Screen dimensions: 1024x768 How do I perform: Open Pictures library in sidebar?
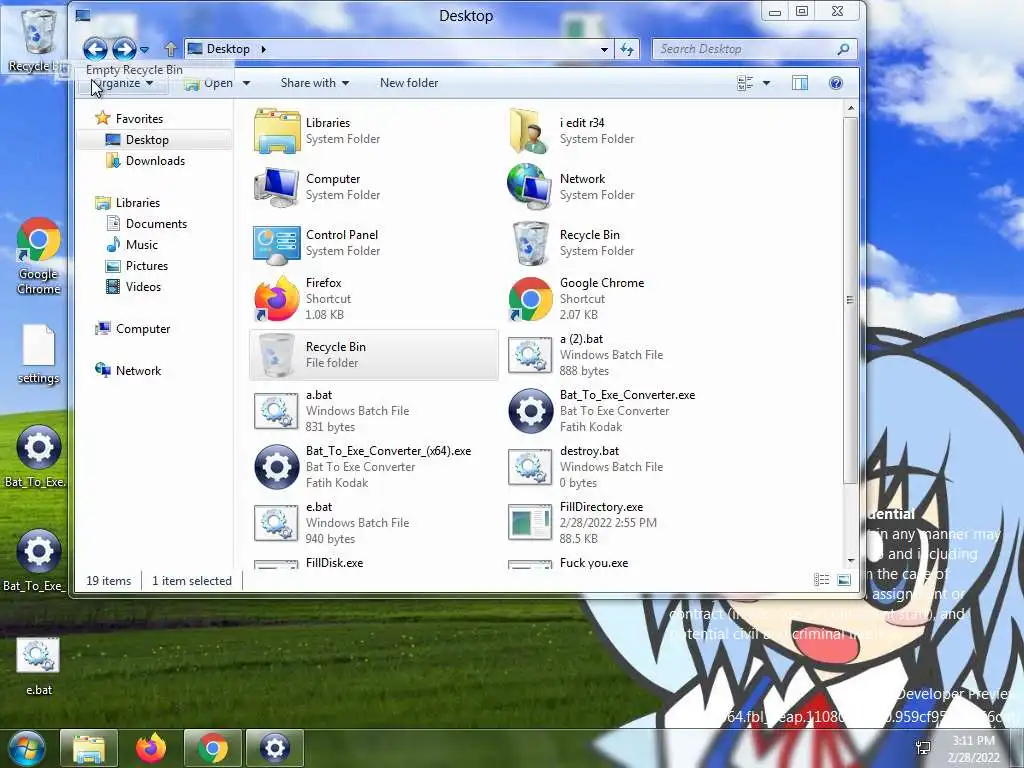pyautogui.click(x=136, y=266)
